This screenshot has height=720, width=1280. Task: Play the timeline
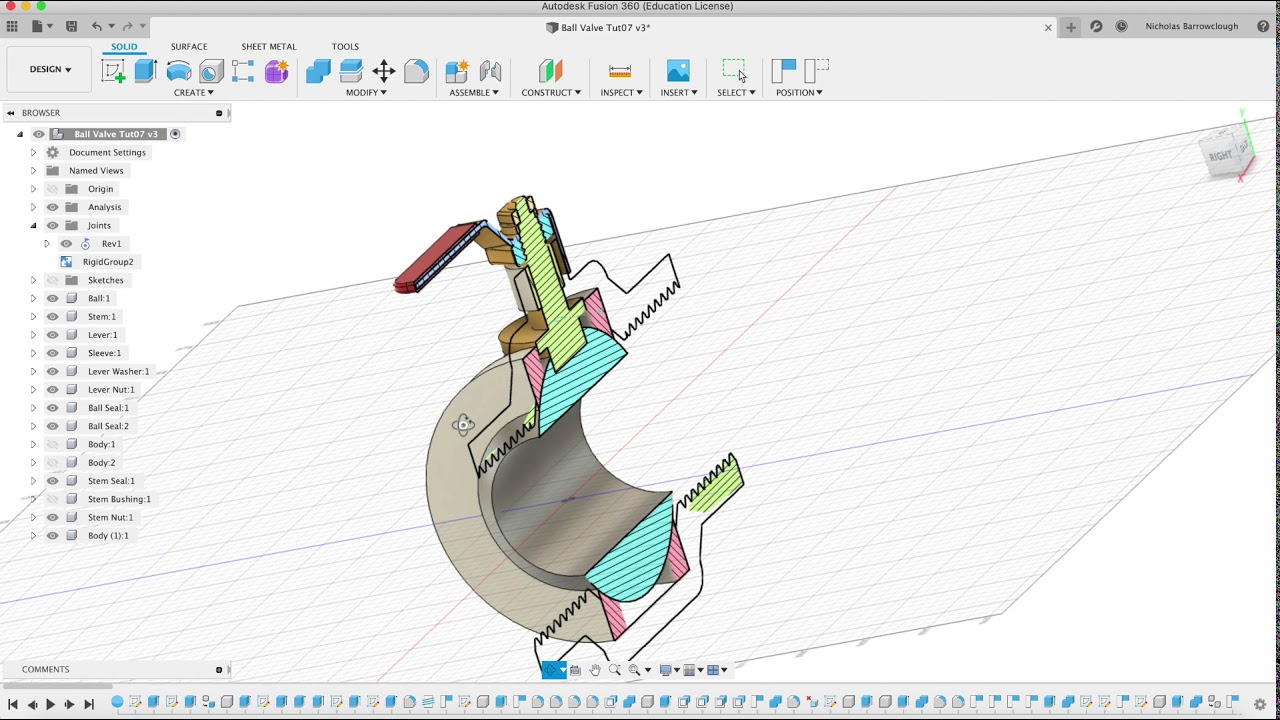[50, 704]
